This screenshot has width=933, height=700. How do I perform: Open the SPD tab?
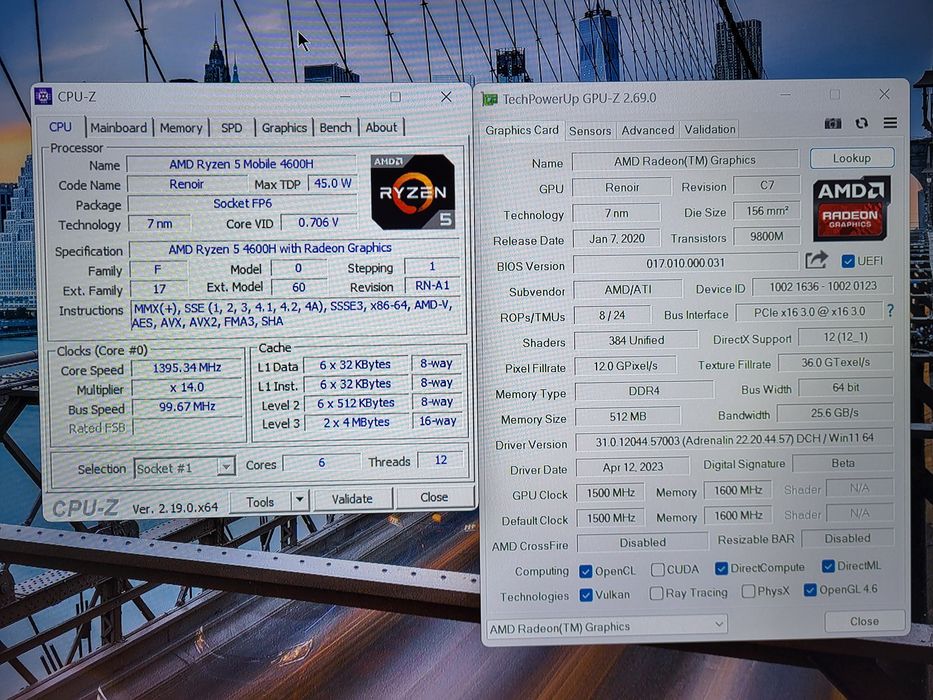pyautogui.click(x=231, y=128)
